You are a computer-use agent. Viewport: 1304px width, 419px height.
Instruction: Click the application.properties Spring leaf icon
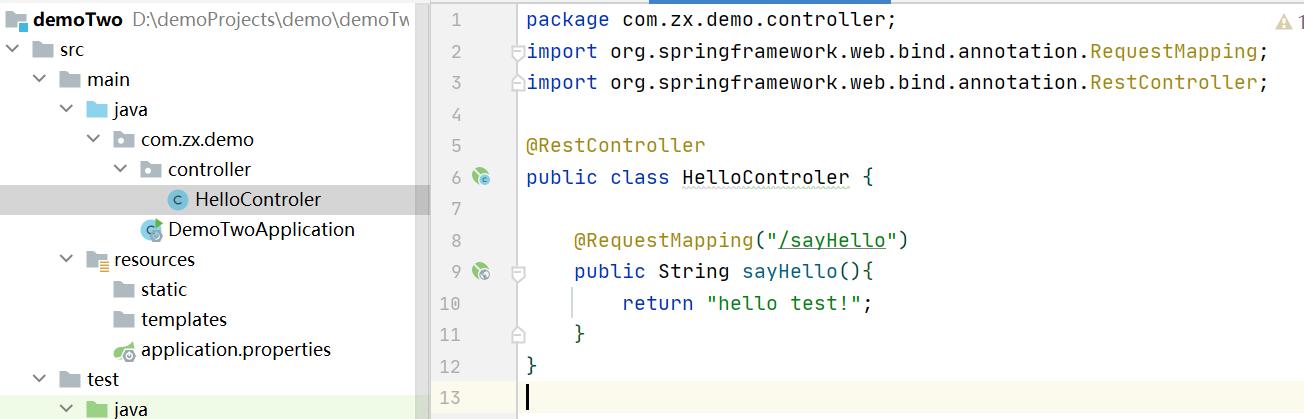point(124,351)
